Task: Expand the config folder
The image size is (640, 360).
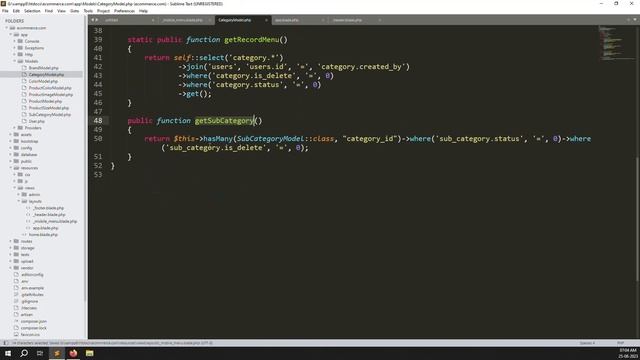Action: pyautogui.click(x=11, y=148)
